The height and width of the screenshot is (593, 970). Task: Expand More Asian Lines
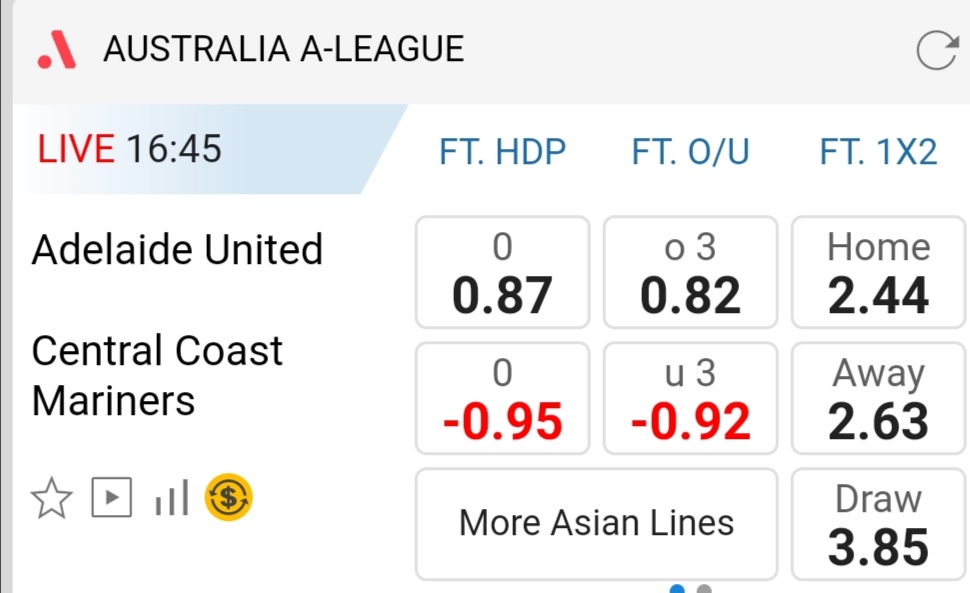pos(596,523)
